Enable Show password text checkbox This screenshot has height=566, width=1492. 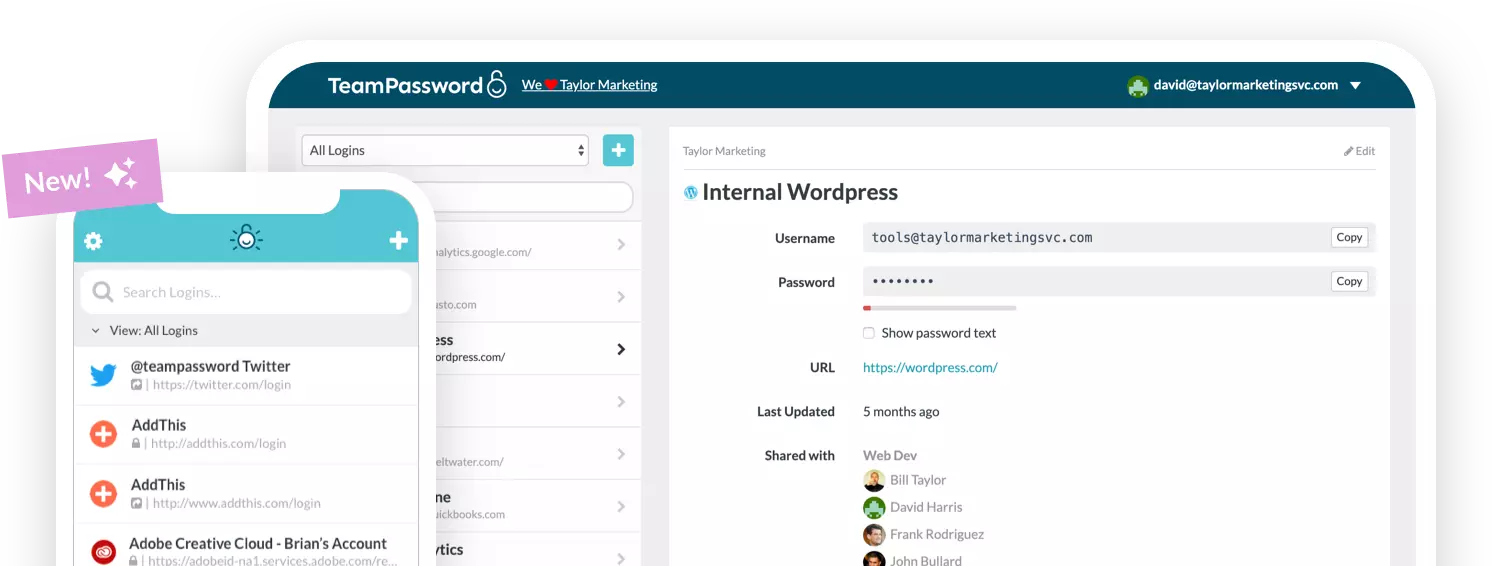coord(869,333)
